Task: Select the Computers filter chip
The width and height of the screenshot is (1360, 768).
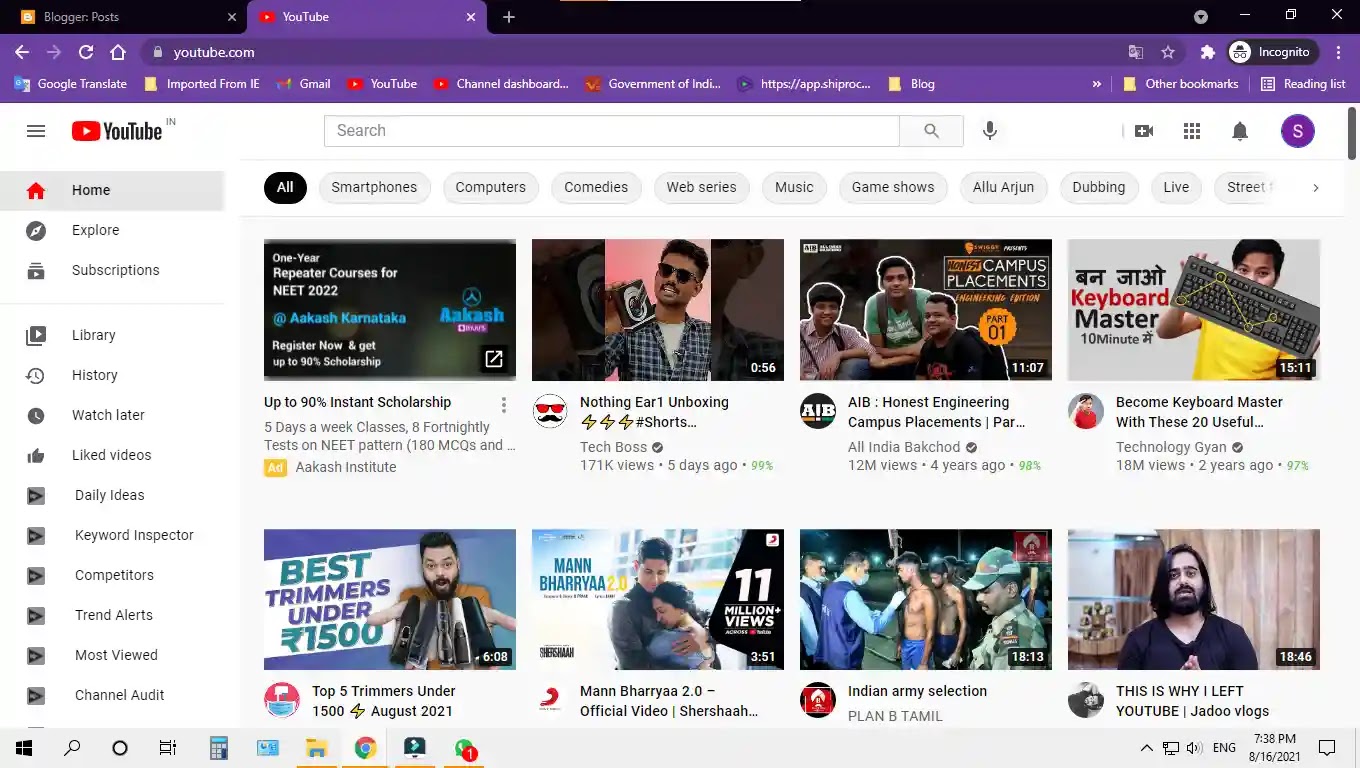Action: 490,187
